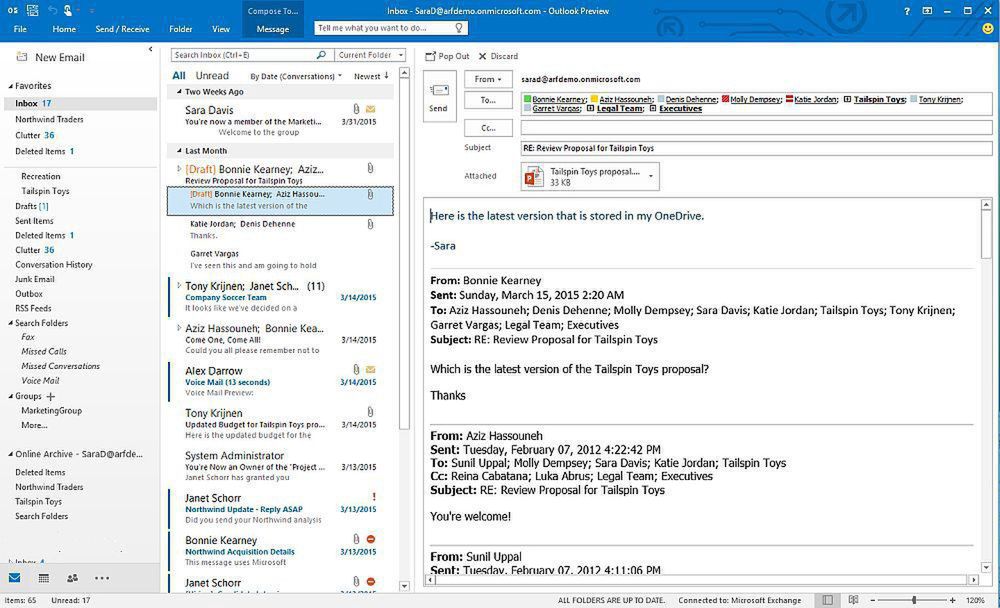Expand Tailspin Toys group in To field

click(x=847, y=99)
